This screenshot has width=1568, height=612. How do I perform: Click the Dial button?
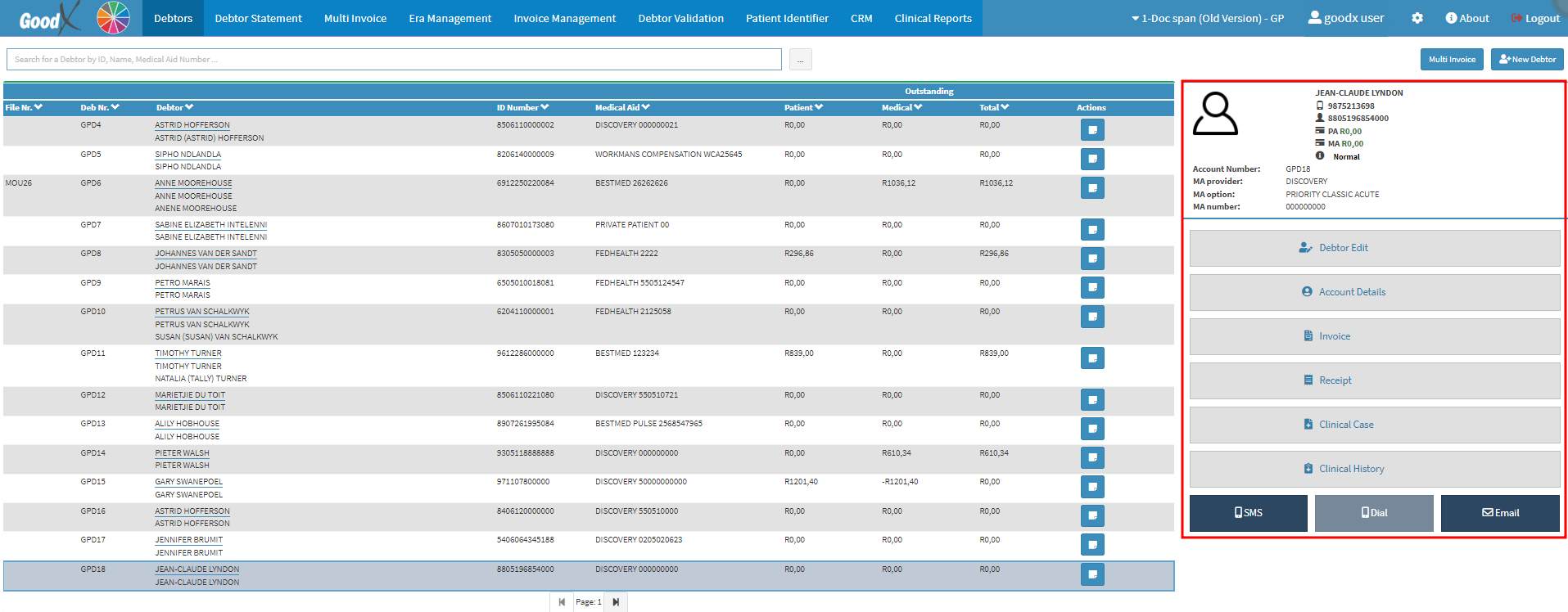coord(1374,513)
